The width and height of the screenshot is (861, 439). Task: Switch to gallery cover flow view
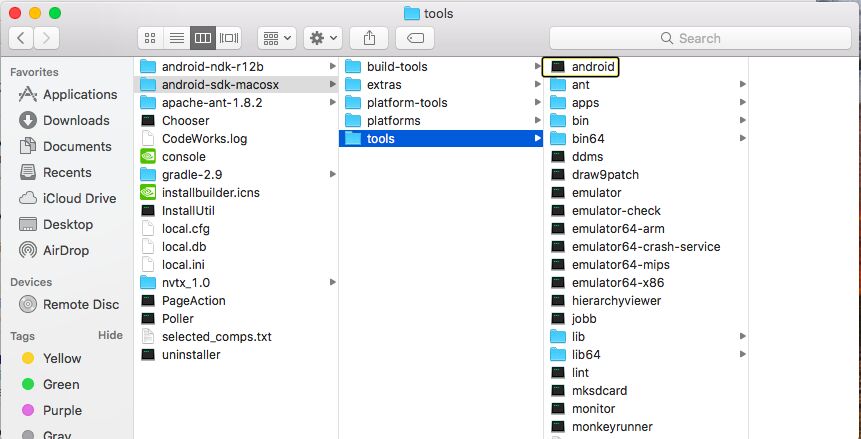[229, 38]
